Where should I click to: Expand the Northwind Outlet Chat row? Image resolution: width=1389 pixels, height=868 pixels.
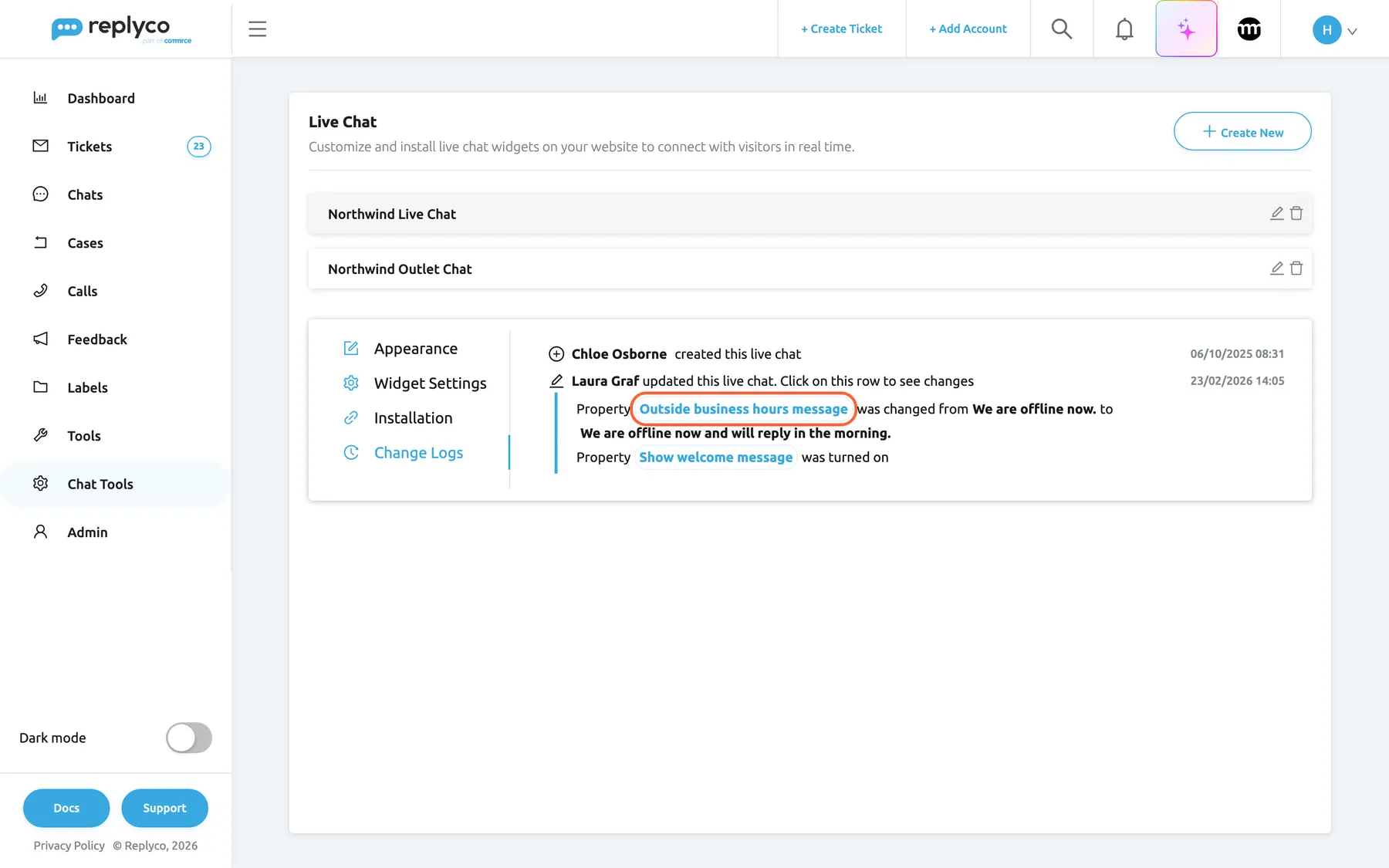[x=809, y=269]
